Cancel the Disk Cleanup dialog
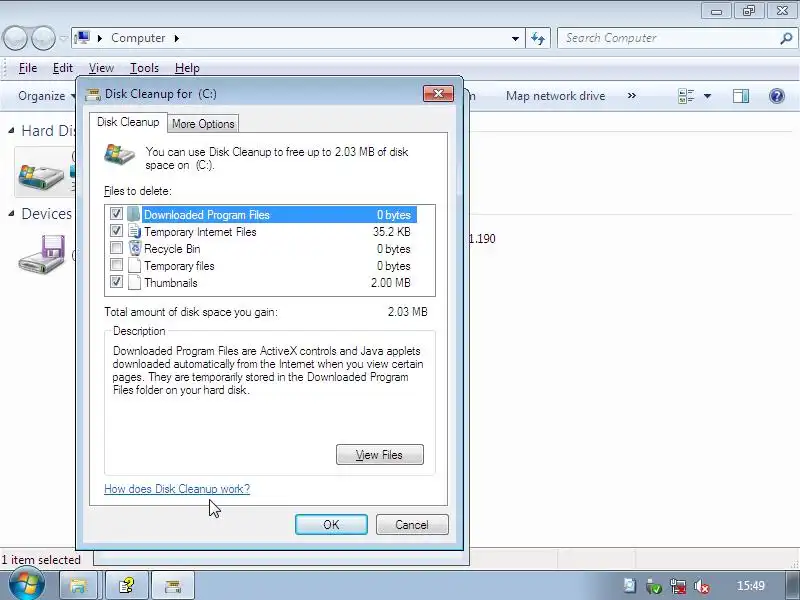Screen dimensions: 800x600 412,524
